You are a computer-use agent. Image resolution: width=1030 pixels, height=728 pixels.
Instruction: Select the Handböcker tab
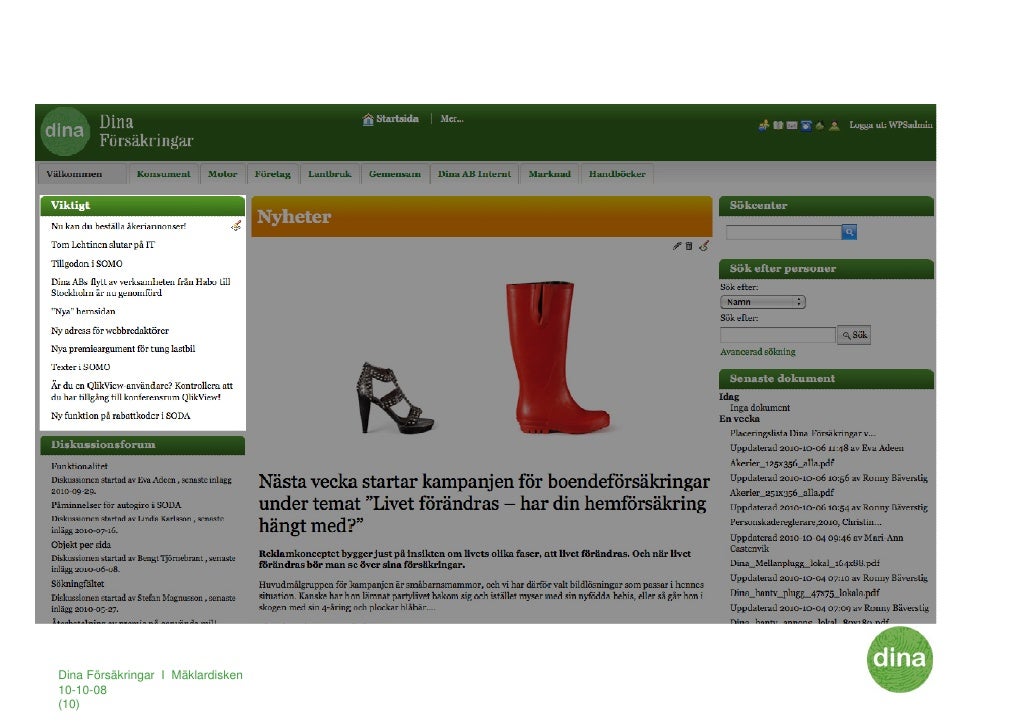617,174
